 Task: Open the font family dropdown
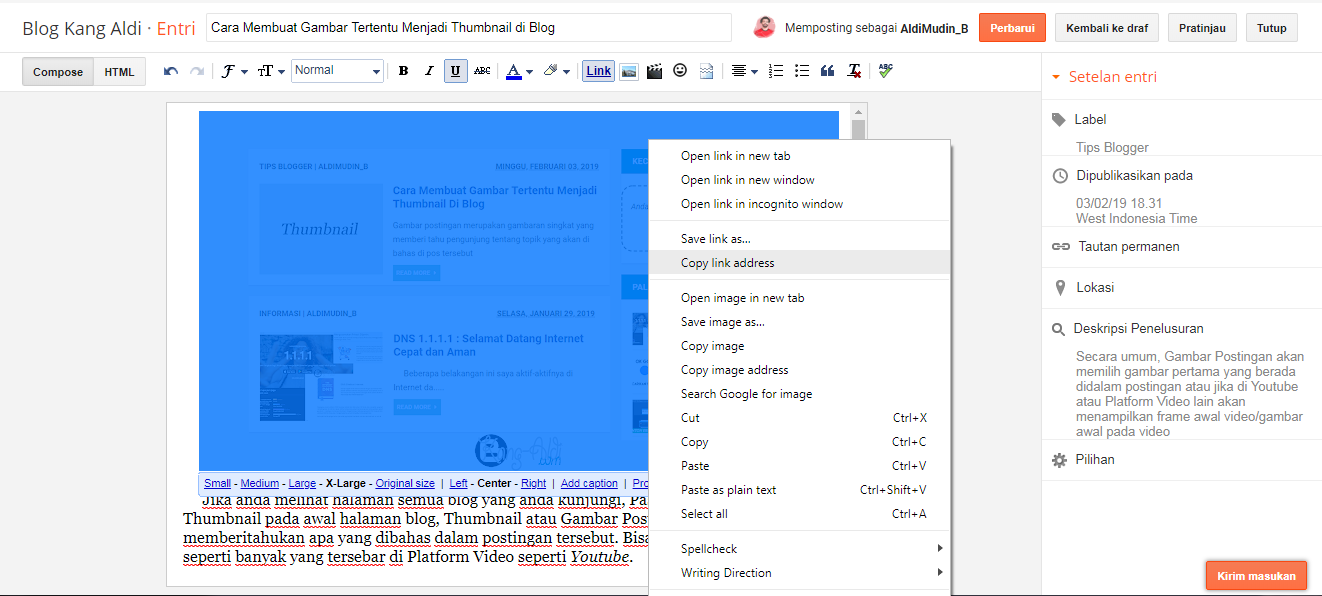(x=231, y=71)
